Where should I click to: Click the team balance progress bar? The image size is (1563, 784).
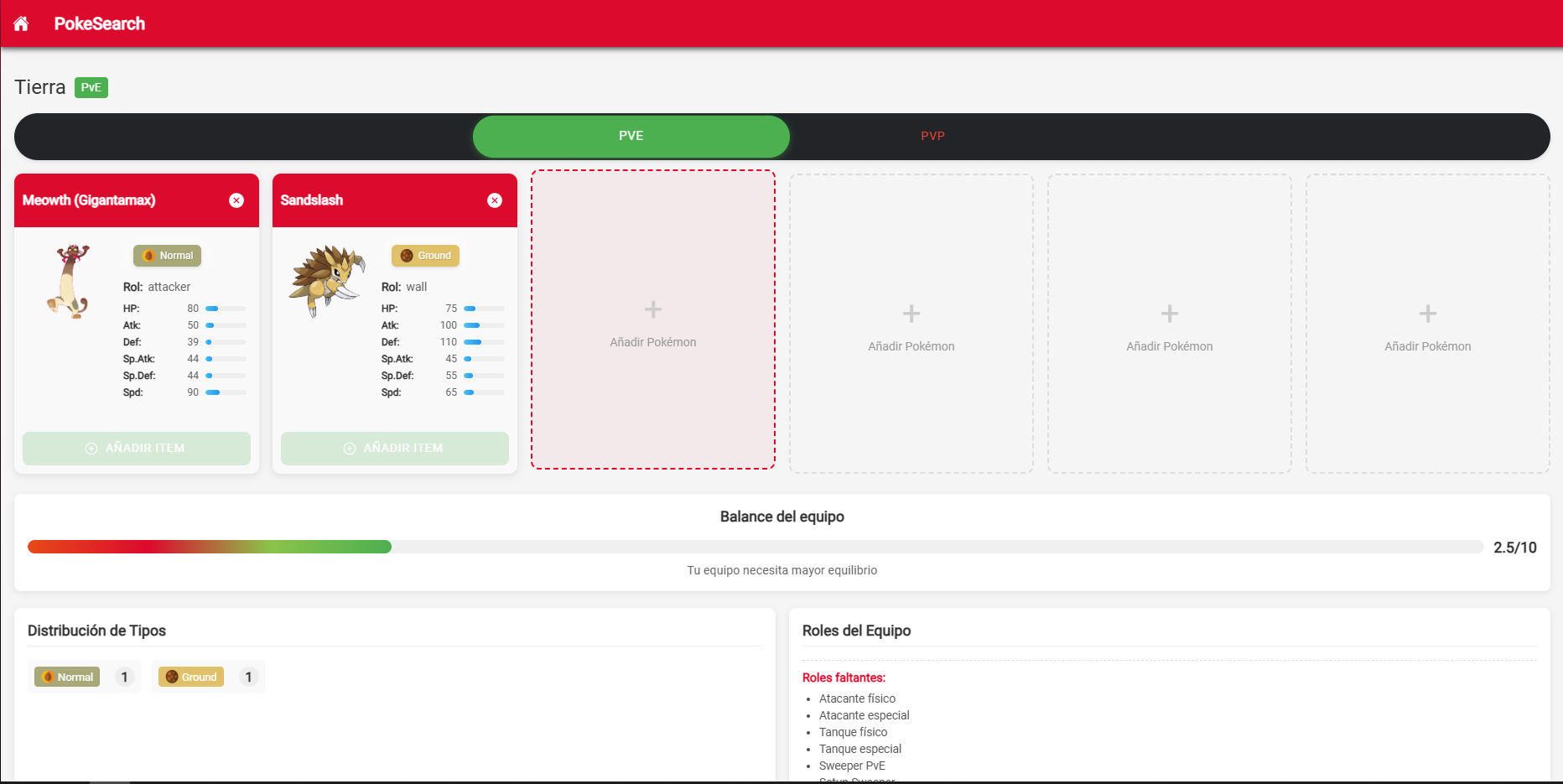point(756,547)
